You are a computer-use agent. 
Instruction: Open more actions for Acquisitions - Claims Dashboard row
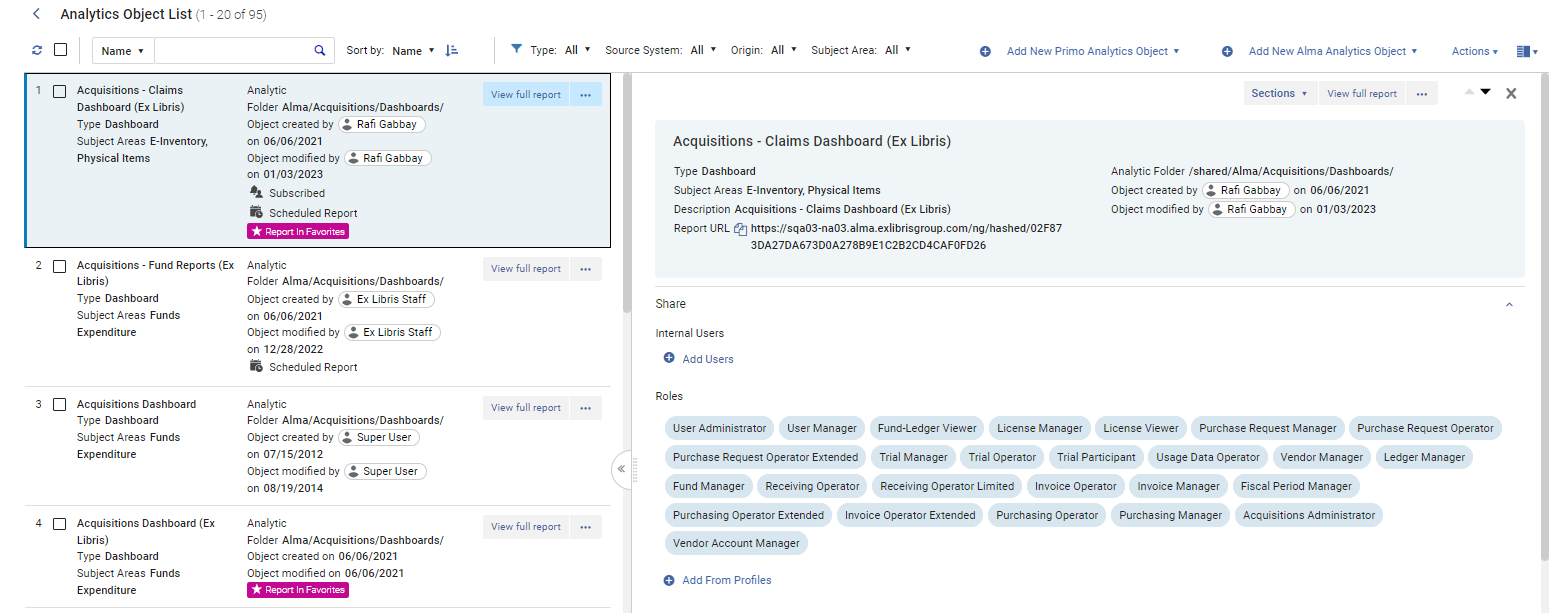[x=586, y=94]
